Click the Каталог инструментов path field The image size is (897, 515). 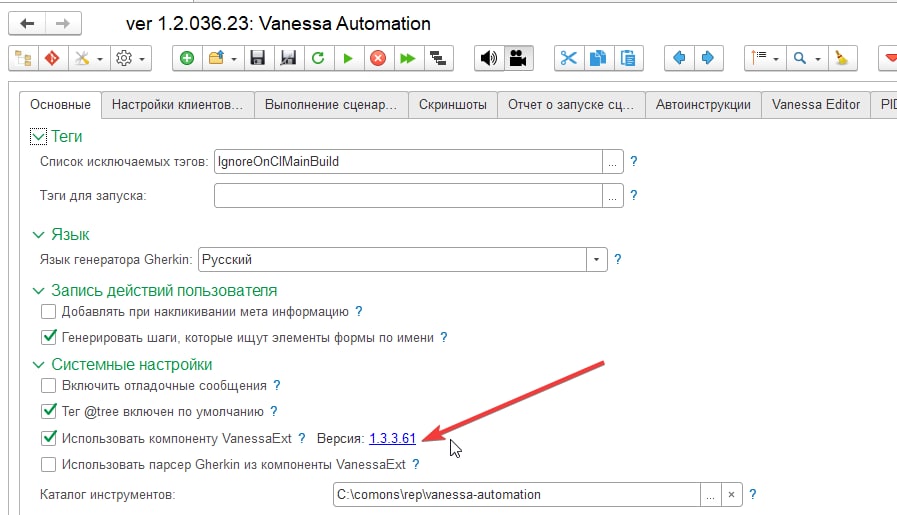point(517,494)
